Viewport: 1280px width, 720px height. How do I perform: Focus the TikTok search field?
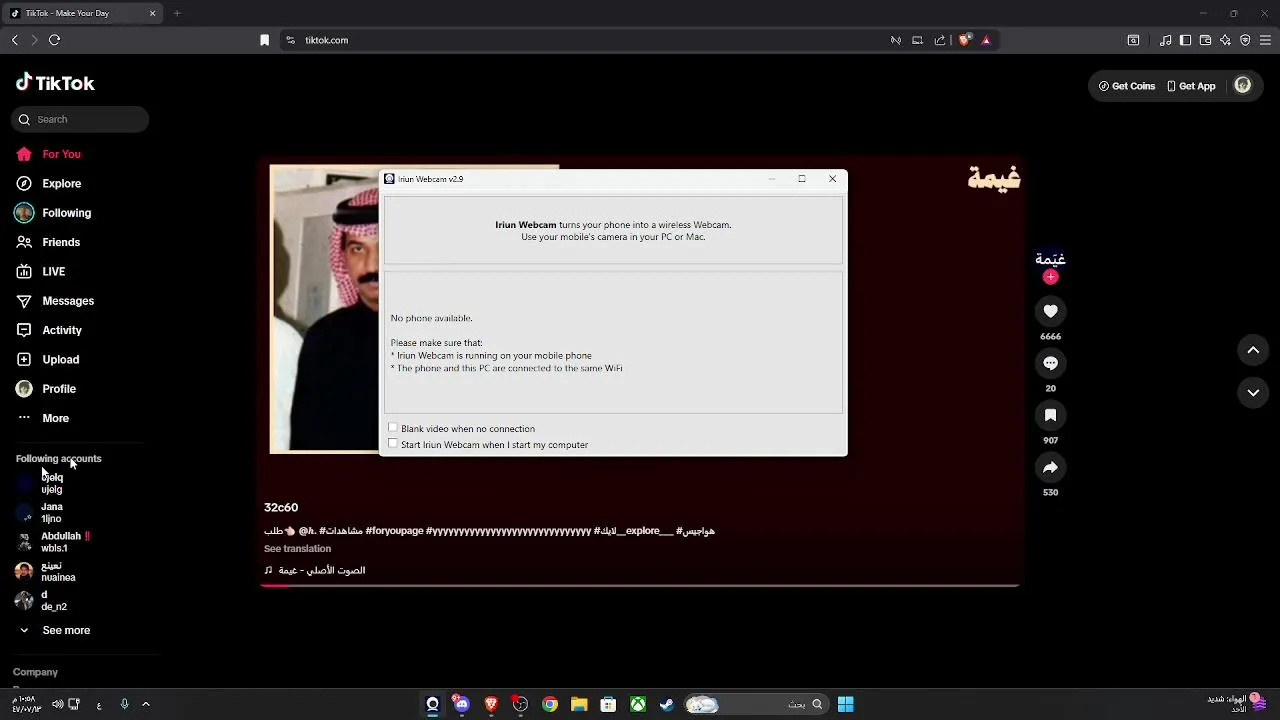pyautogui.click(x=81, y=120)
